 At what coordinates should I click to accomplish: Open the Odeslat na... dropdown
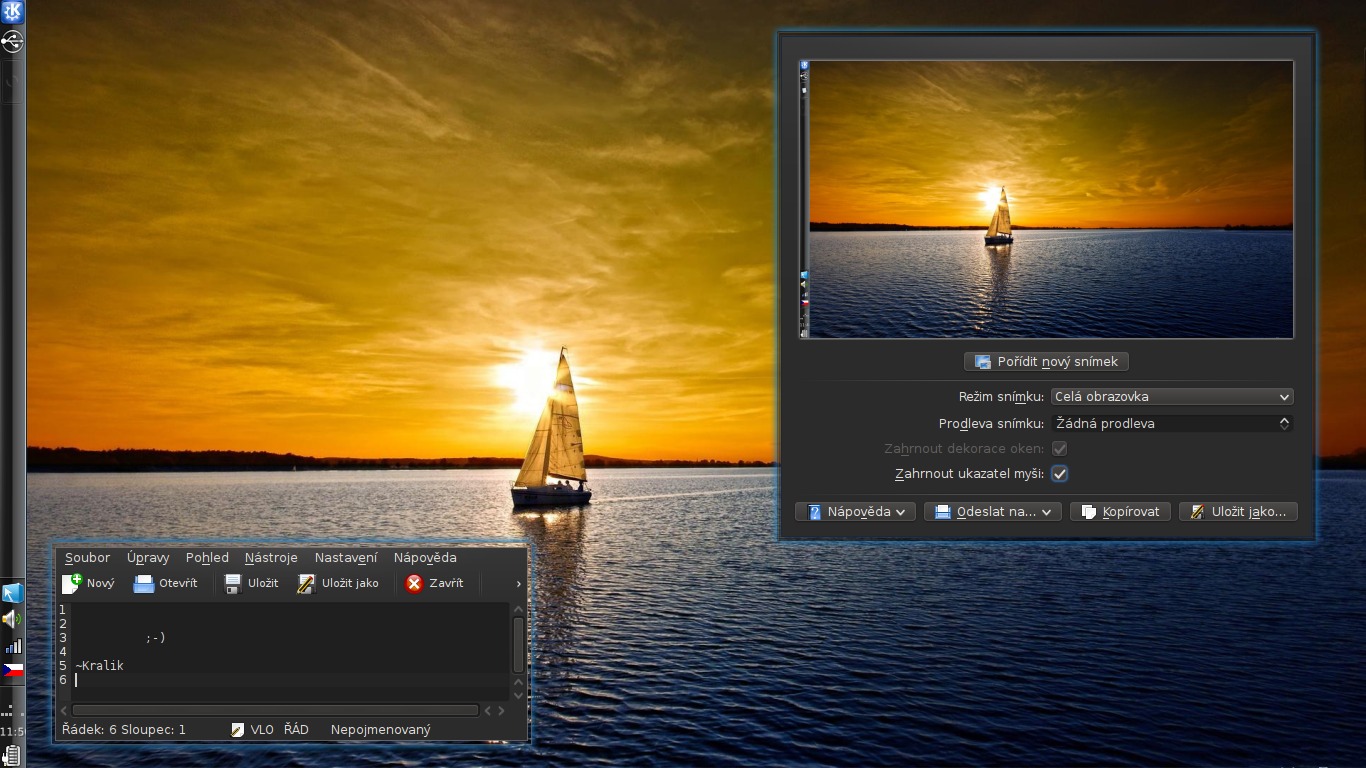click(992, 512)
